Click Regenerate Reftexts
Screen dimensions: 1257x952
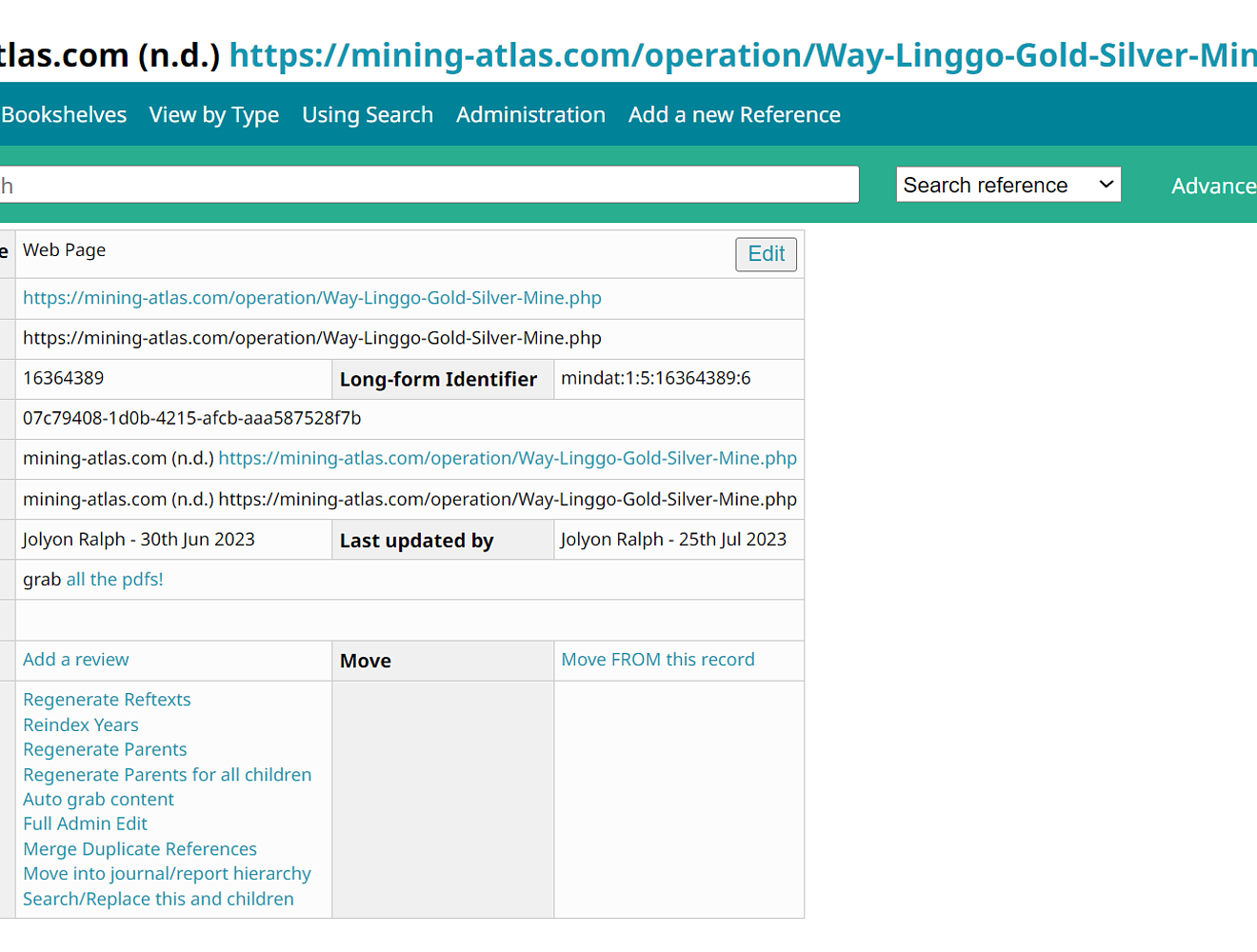click(x=107, y=699)
